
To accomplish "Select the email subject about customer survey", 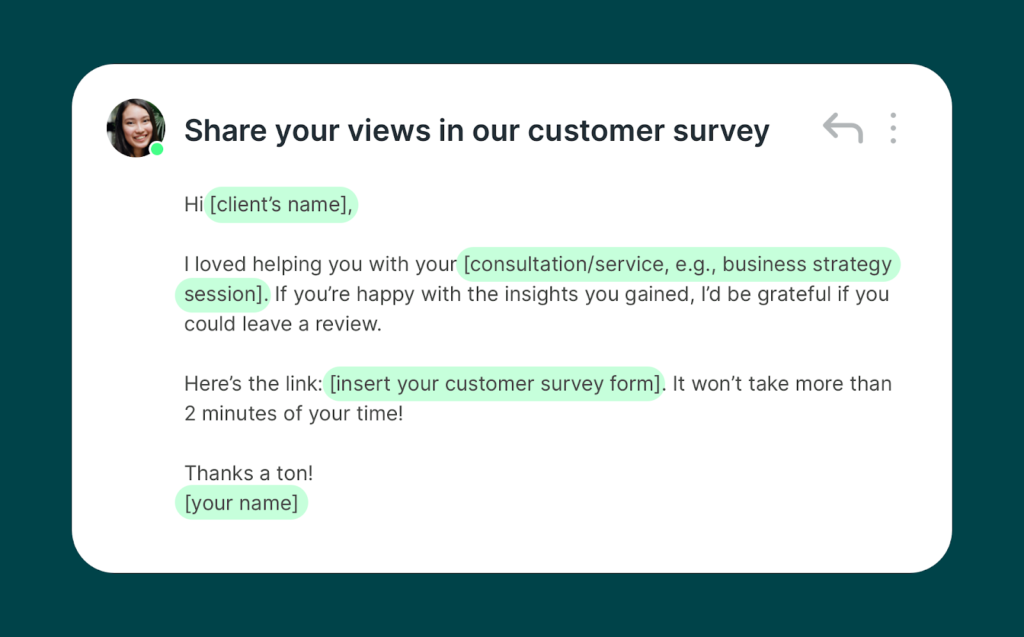I will click(476, 131).
